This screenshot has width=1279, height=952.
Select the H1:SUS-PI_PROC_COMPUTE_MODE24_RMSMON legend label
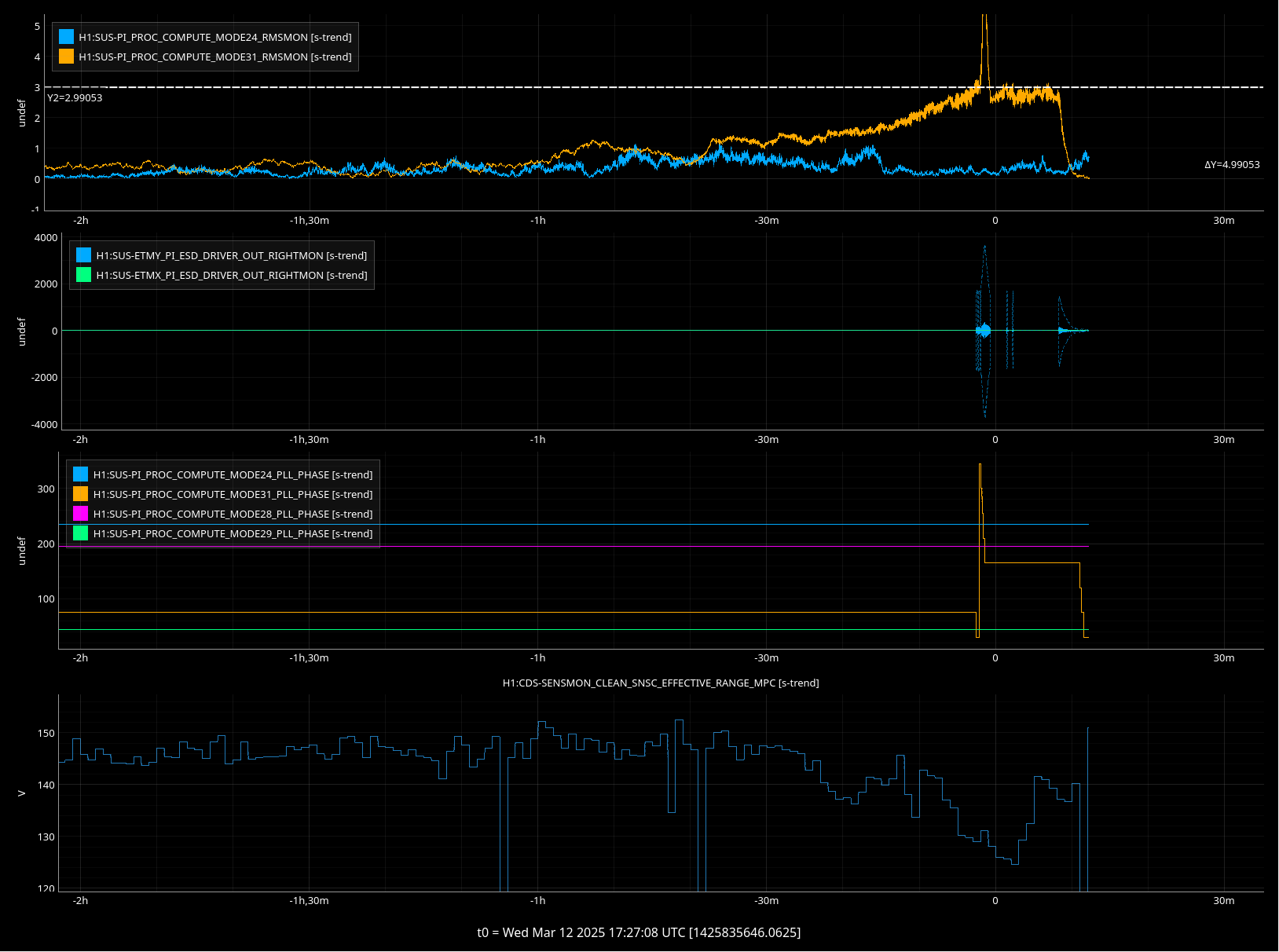pos(215,37)
